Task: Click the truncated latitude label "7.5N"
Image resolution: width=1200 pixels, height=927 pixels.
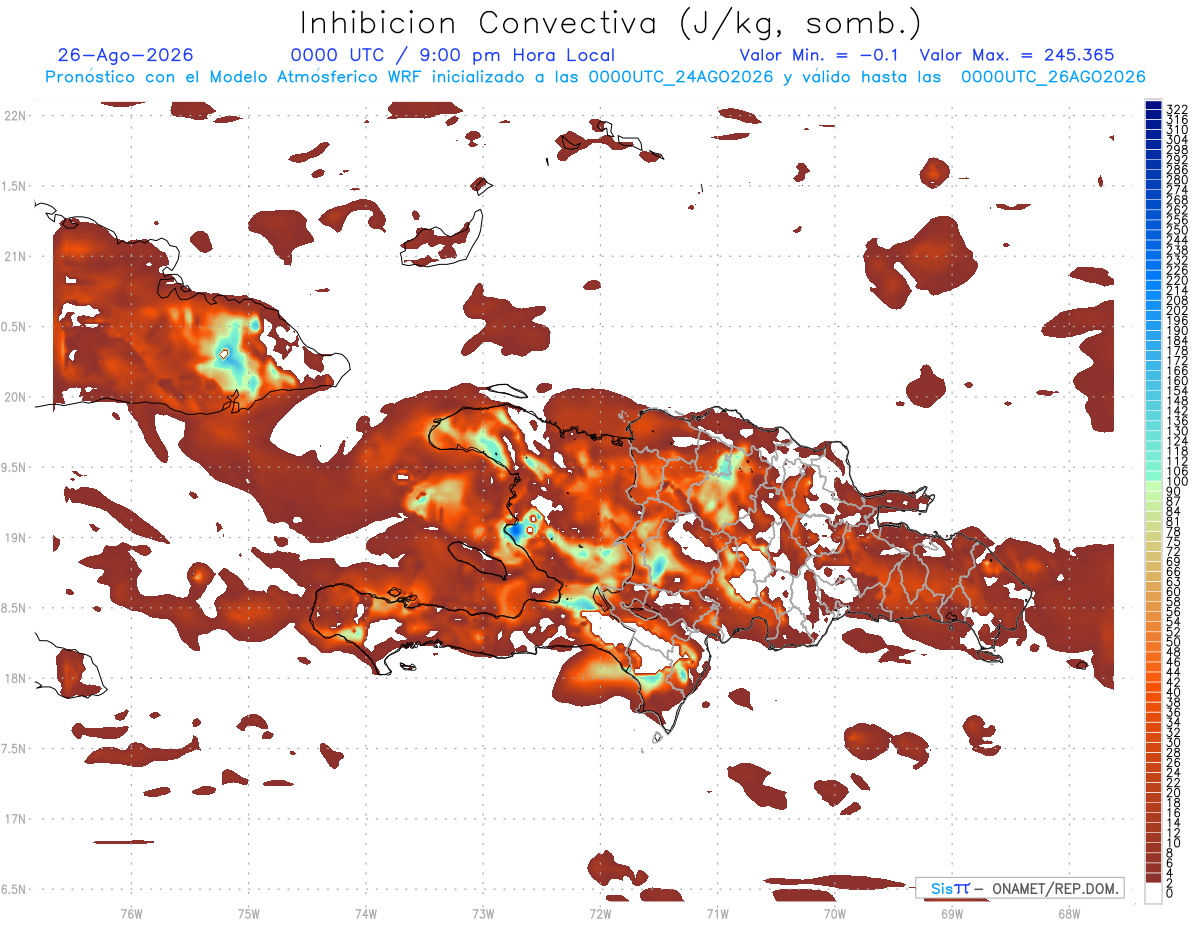Action: 14,749
